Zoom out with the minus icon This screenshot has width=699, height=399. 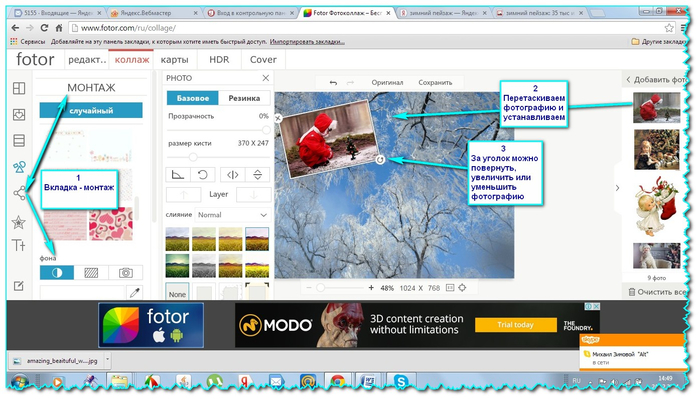coord(308,288)
